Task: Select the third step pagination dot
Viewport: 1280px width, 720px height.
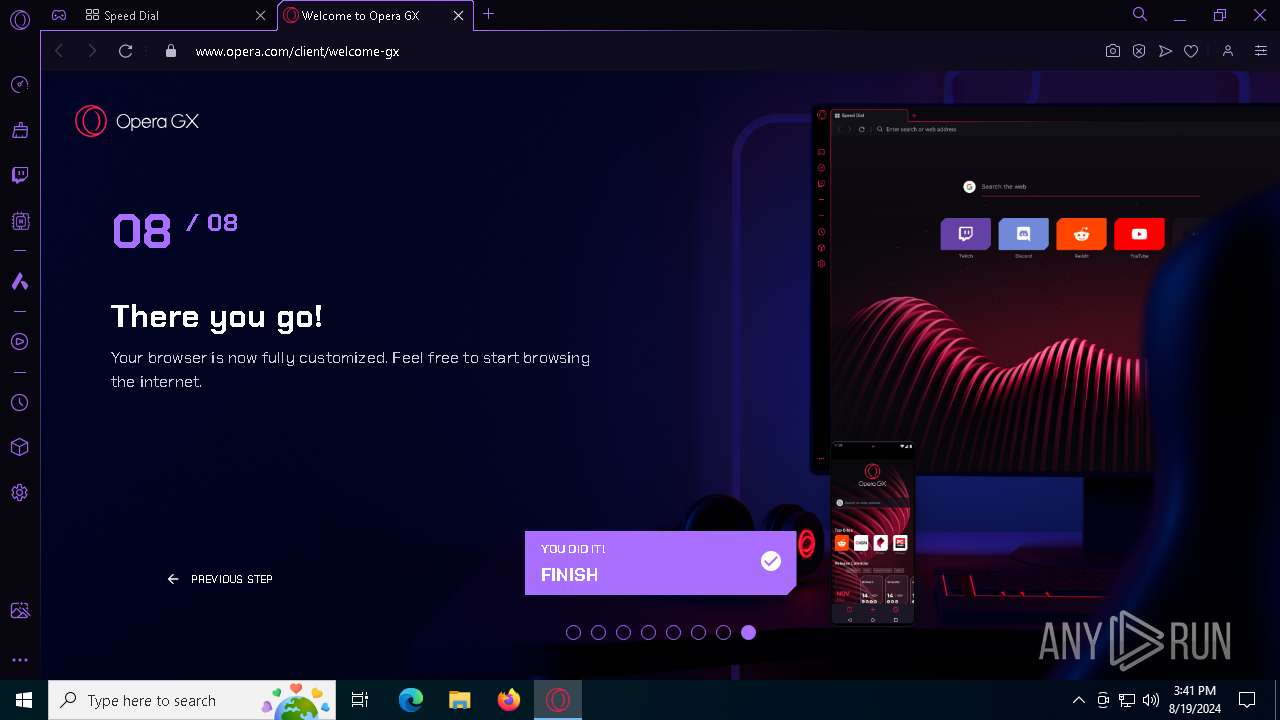Action: (x=623, y=632)
